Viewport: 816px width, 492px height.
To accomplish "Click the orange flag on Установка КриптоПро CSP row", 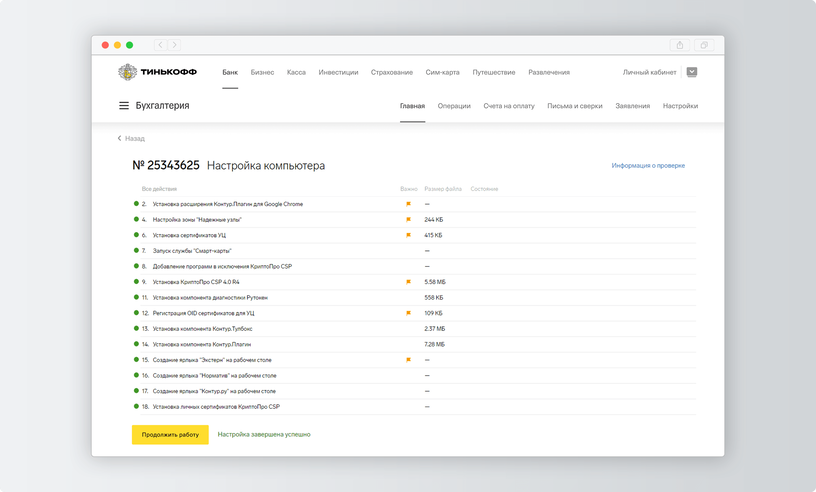I will tap(409, 282).
